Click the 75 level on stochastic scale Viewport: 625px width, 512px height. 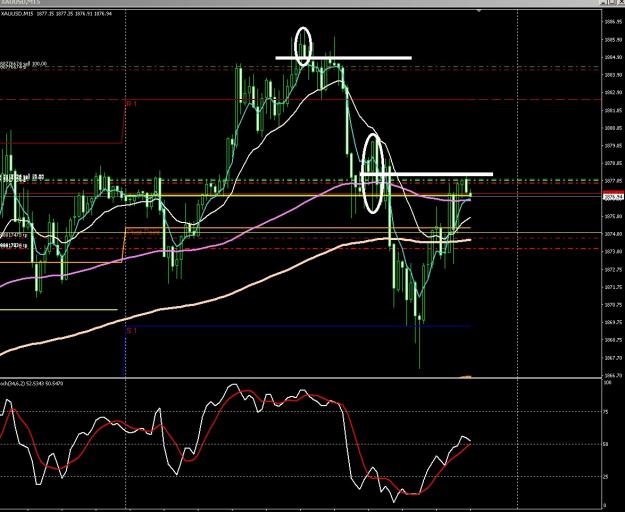tap(607, 412)
